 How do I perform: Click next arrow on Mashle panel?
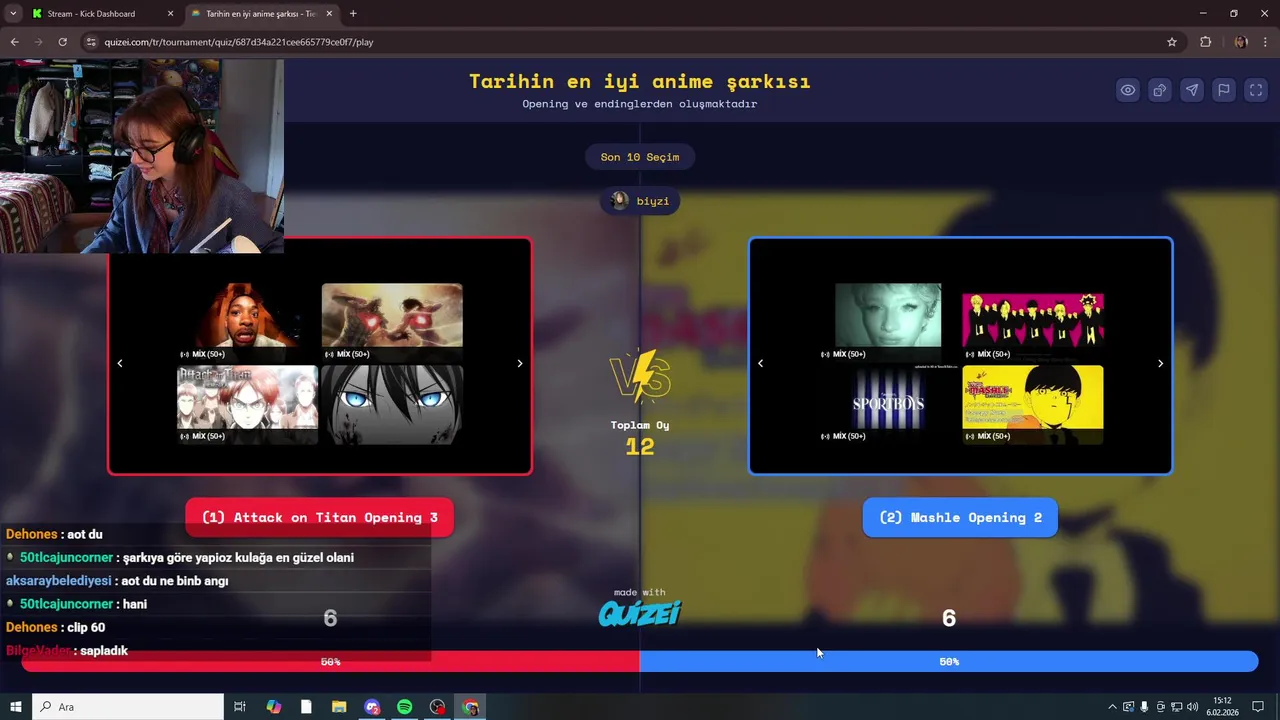point(1160,363)
